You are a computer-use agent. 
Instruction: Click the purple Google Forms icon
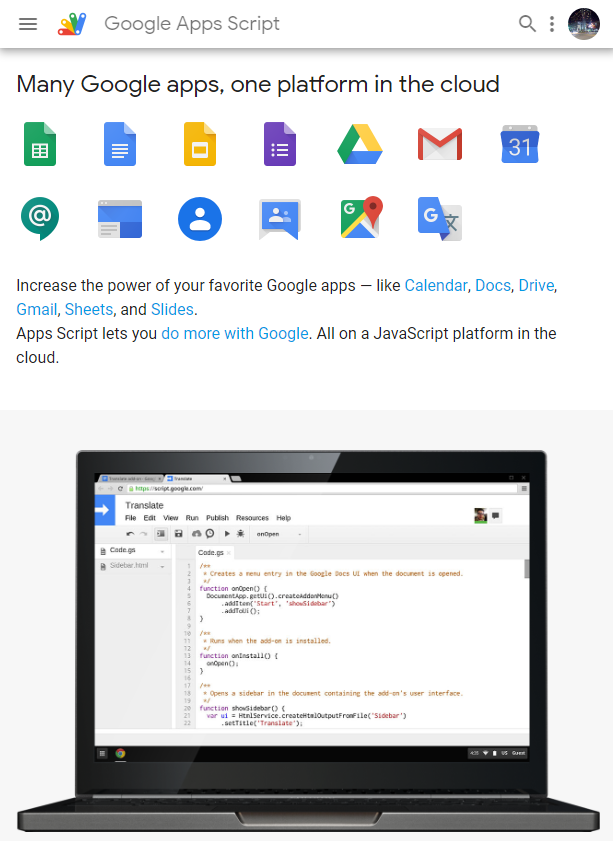pos(279,144)
